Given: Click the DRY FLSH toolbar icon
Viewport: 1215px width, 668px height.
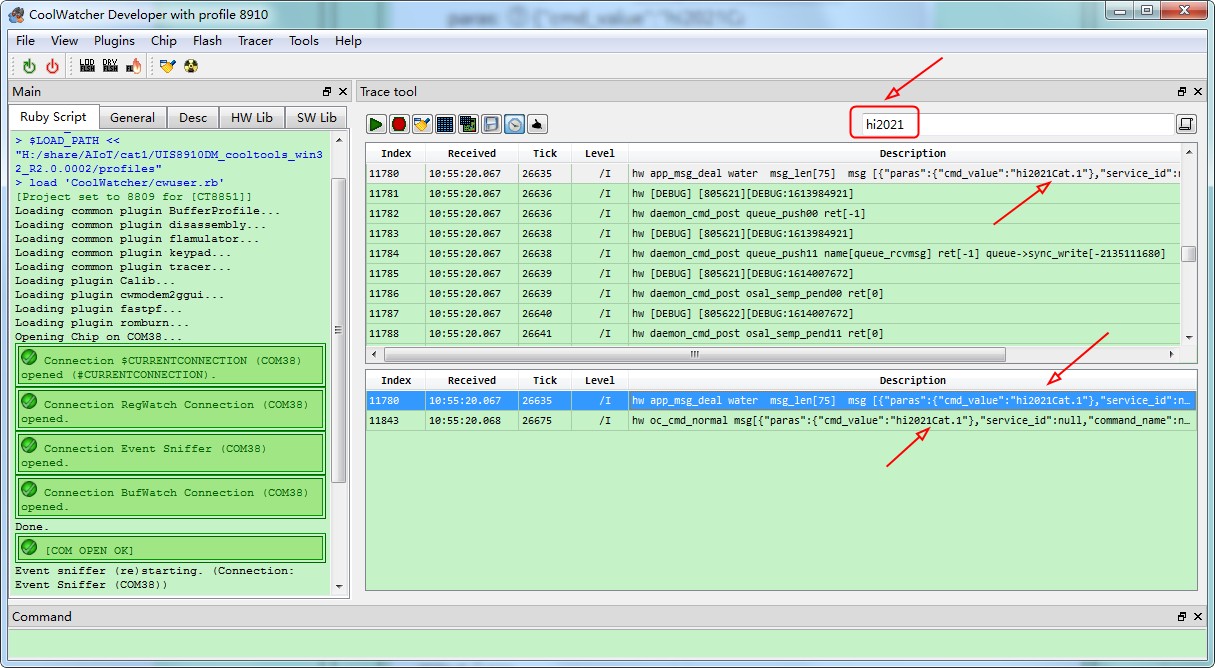Looking at the screenshot, I should 110,66.
